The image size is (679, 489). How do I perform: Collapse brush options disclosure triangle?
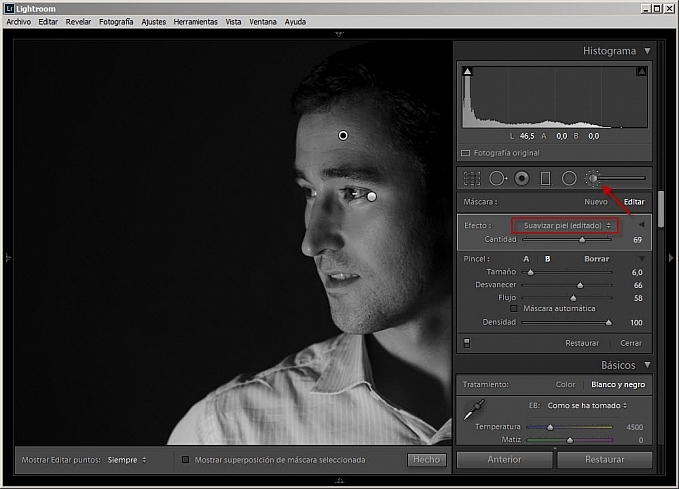(642, 259)
